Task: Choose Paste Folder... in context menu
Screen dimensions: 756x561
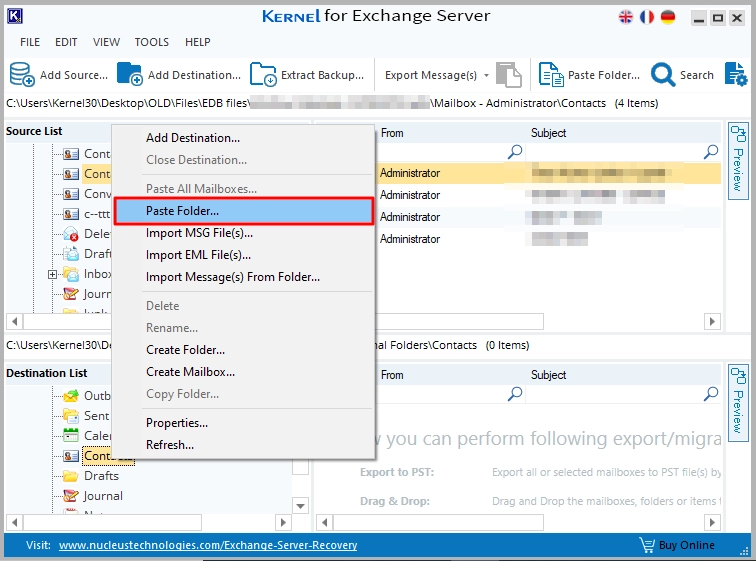Action: pos(244,211)
